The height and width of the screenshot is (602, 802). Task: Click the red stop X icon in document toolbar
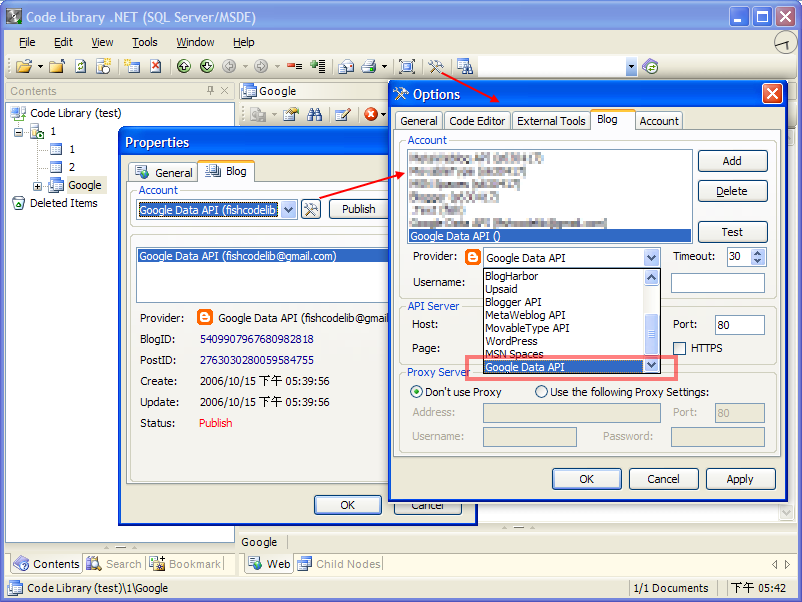pyautogui.click(x=371, y=115)
